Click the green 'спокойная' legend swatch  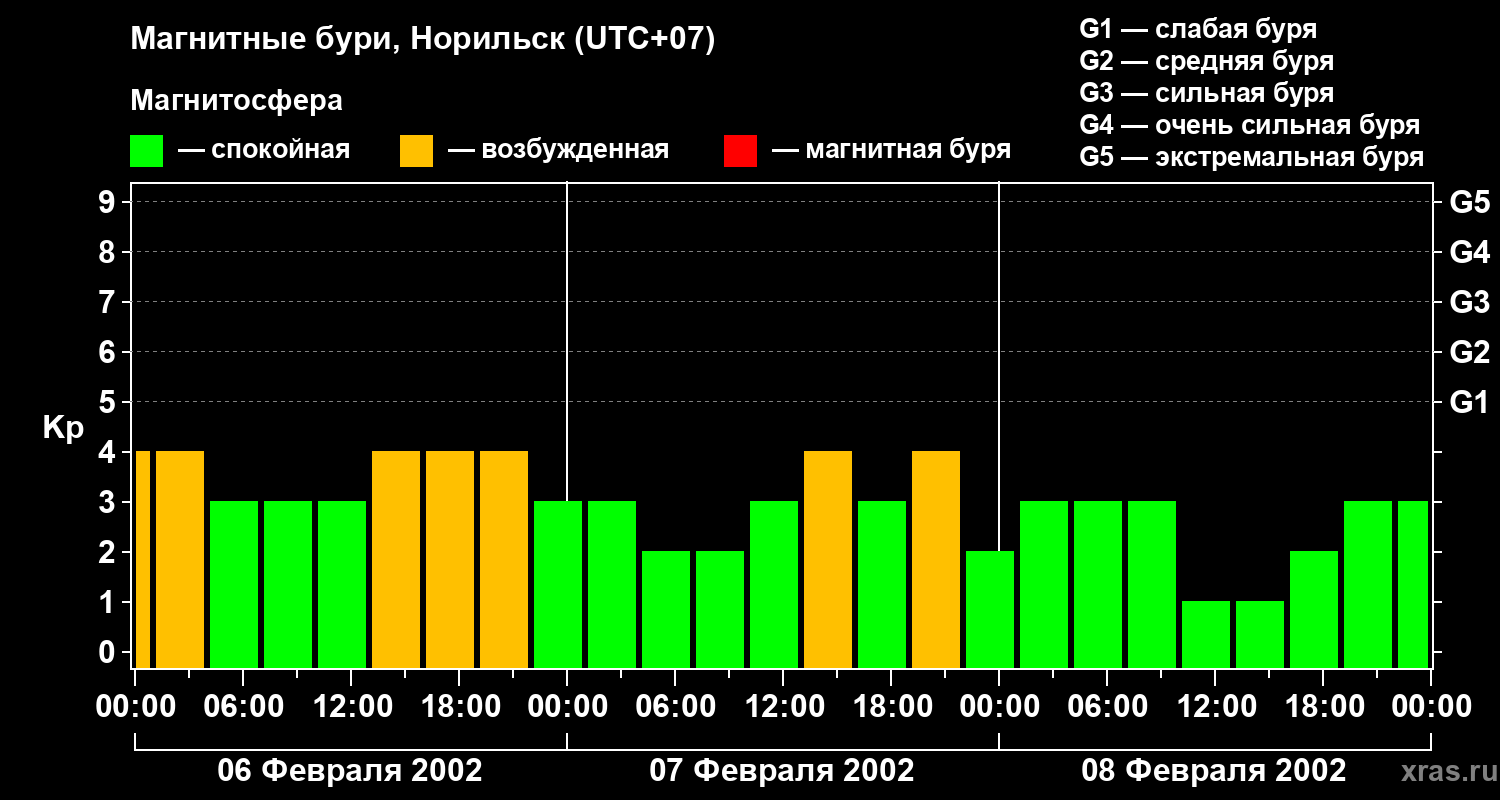146,151
